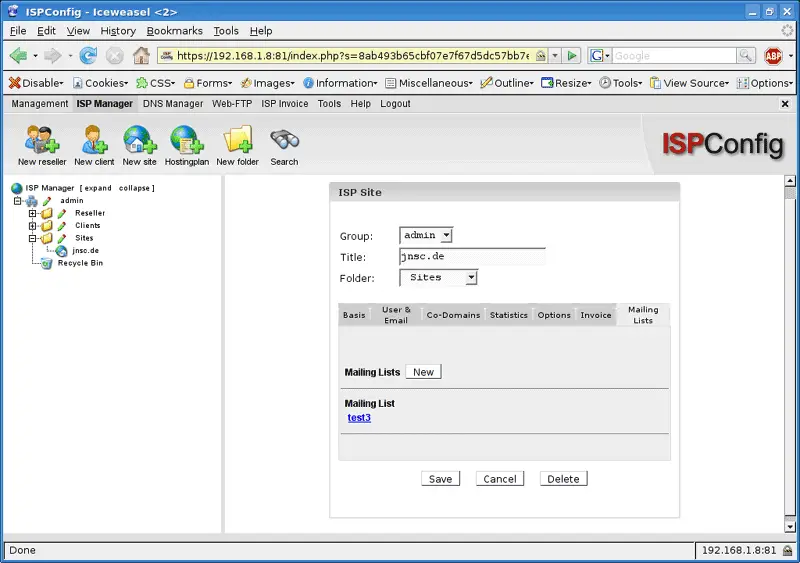Open the test3 mailing list link

359,418
